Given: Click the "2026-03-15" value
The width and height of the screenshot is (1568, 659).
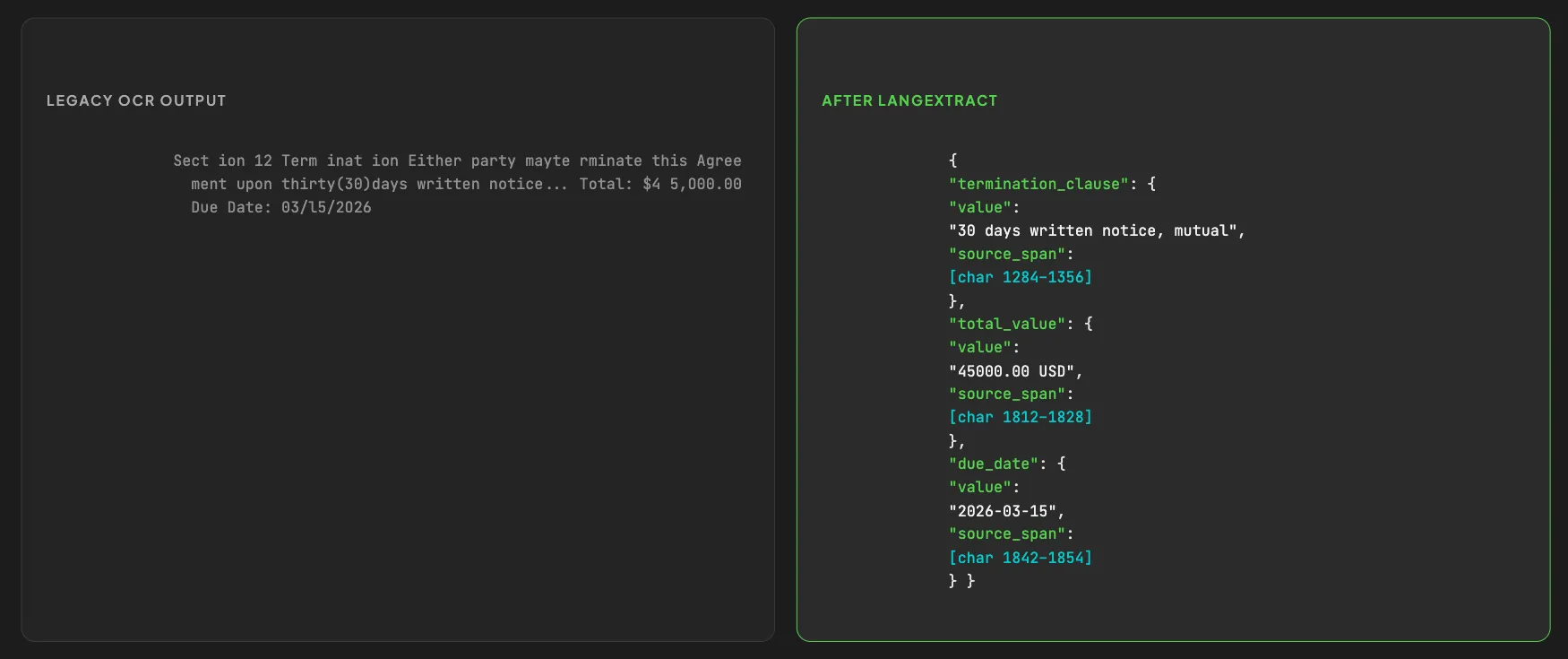Looking at the screenshot, I should click(1003, 510).
